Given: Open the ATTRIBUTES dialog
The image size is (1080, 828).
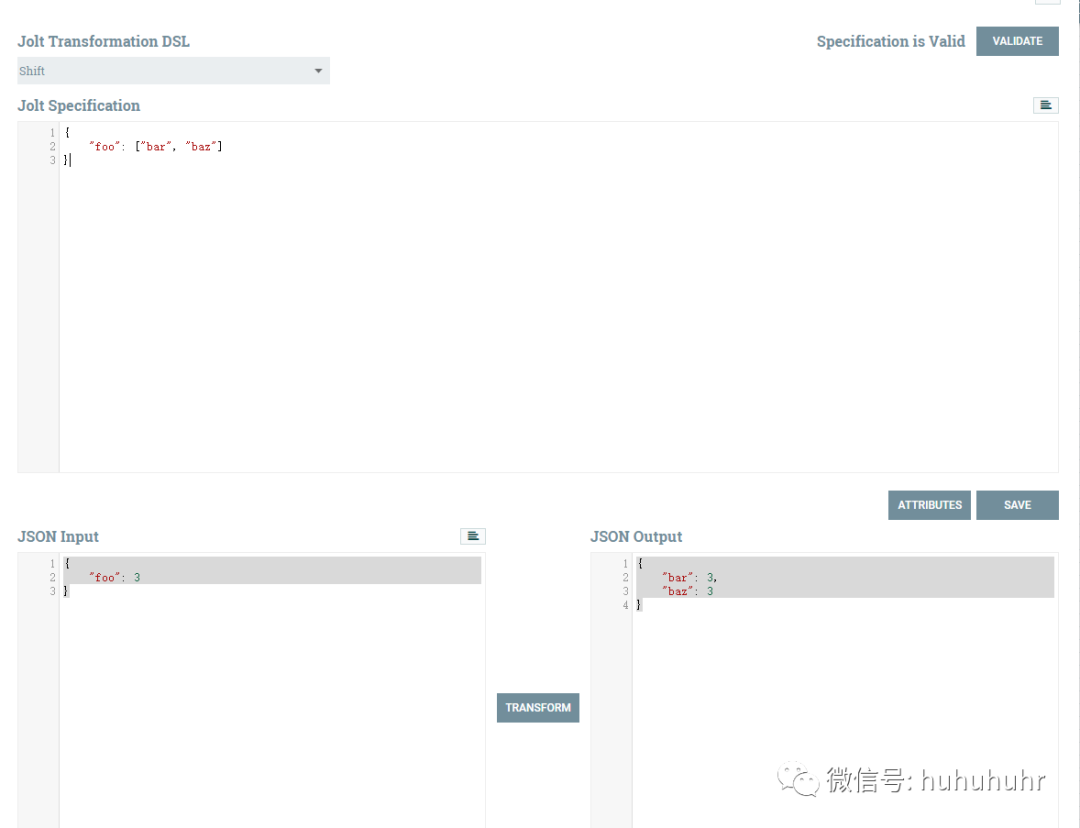Looking at the screenshot, I should coord(929,505).
